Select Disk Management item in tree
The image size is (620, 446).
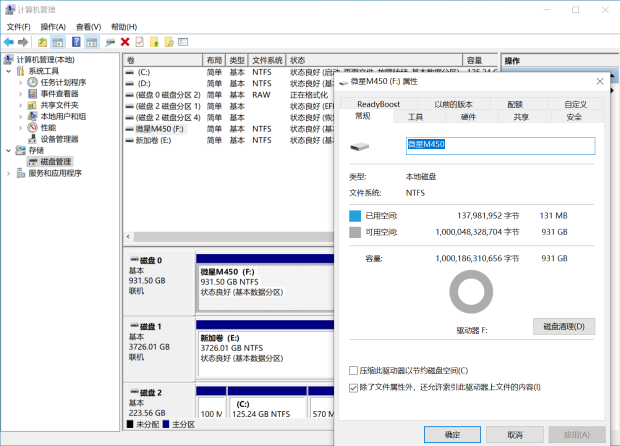point(50,161)
